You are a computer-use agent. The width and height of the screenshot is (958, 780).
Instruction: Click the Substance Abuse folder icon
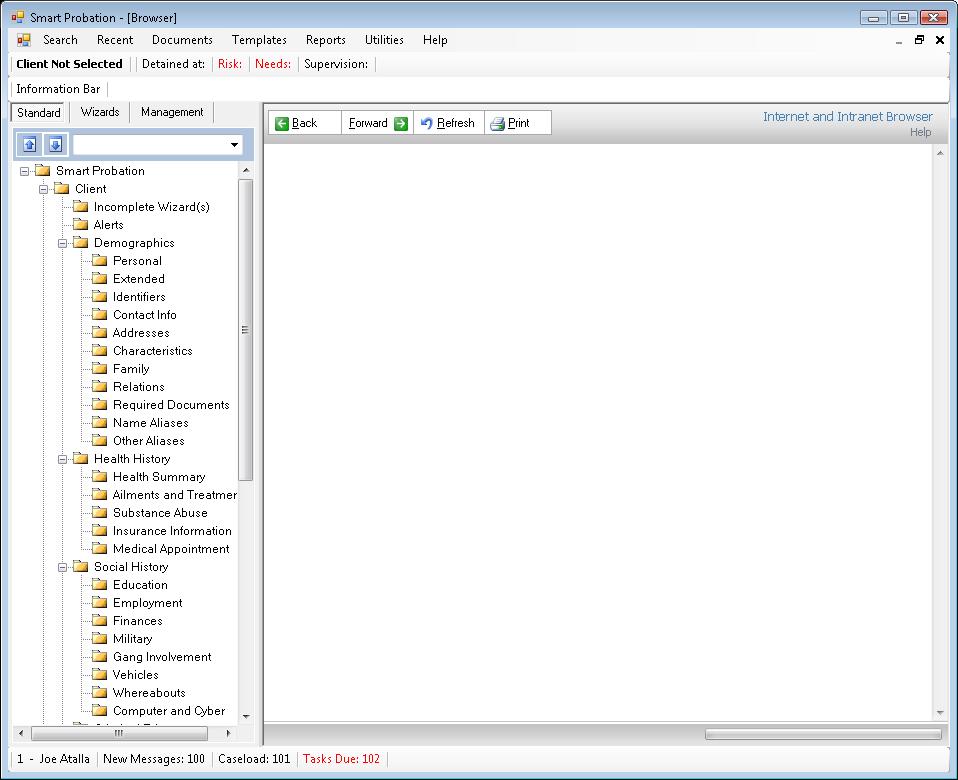(100, 512)
